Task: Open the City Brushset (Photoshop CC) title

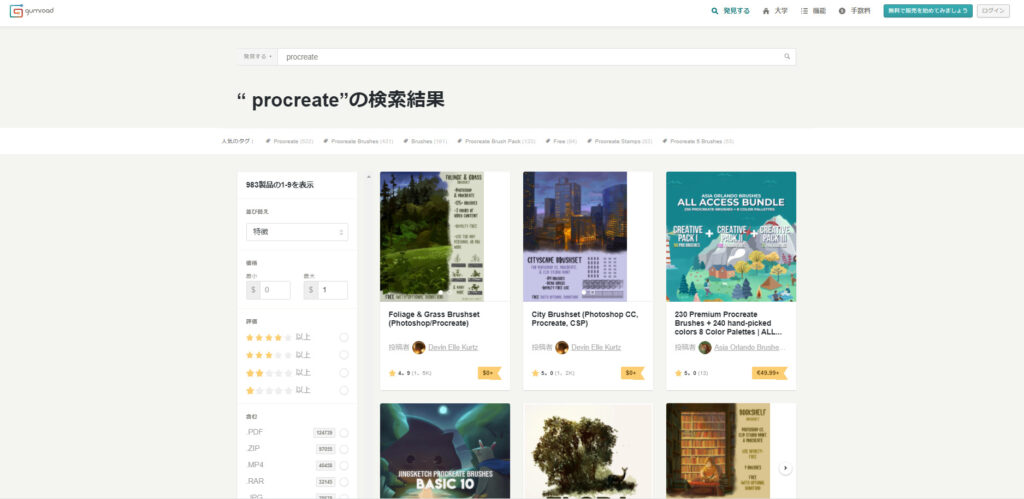Action: click(584, 319)
